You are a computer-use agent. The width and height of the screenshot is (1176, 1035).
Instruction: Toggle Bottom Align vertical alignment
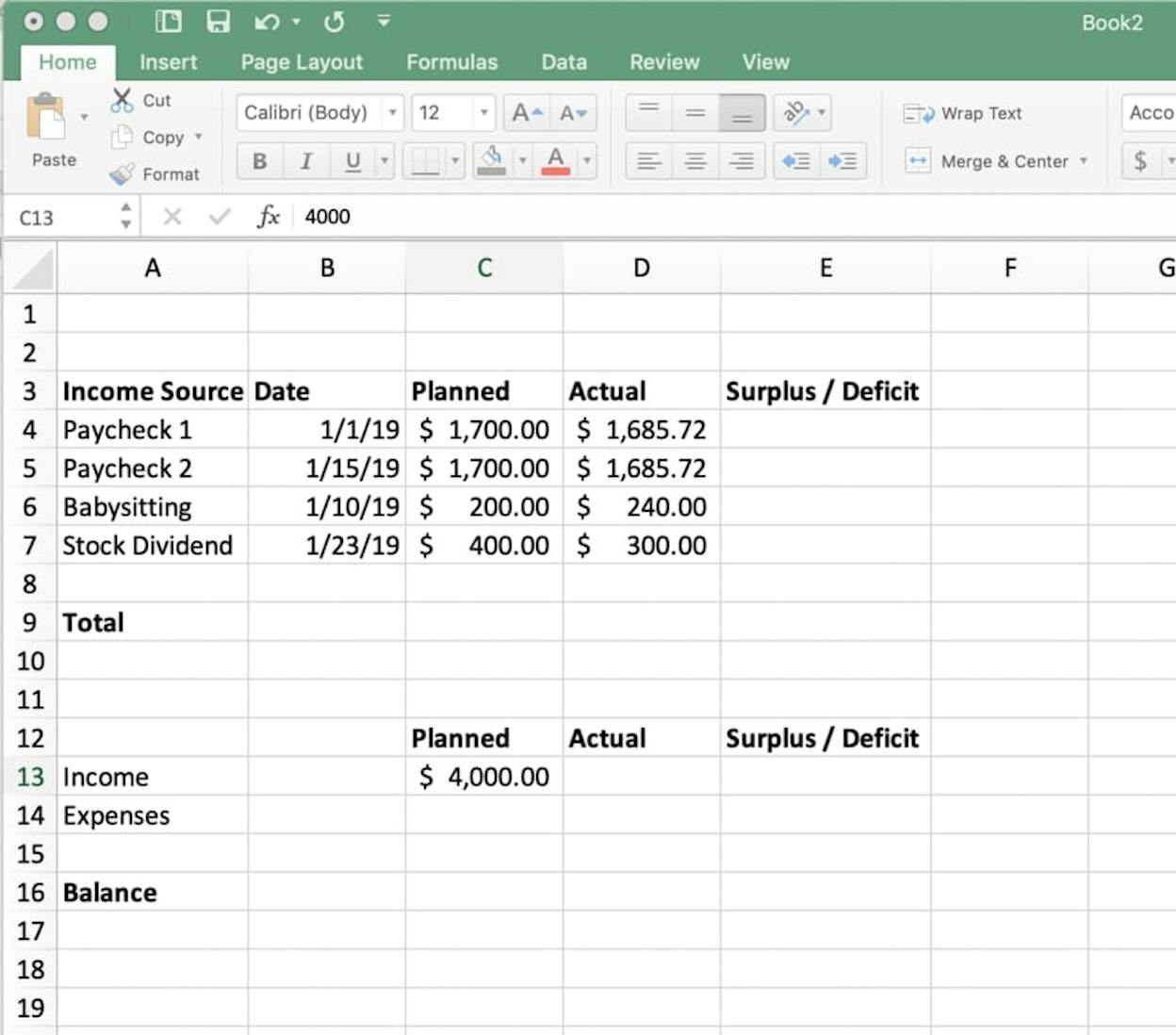[742, 113]
